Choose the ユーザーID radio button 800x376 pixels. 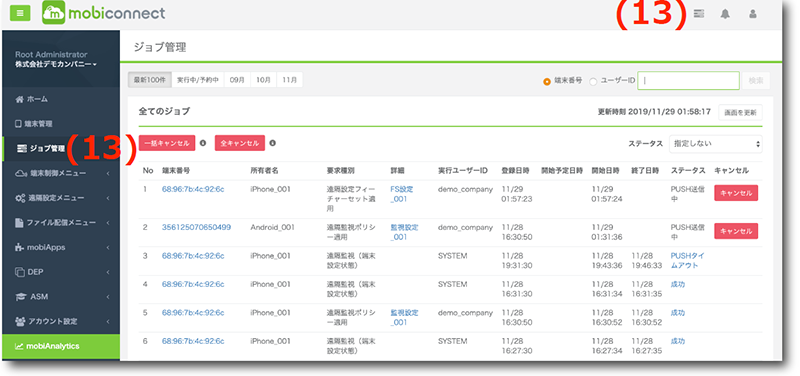593,81
